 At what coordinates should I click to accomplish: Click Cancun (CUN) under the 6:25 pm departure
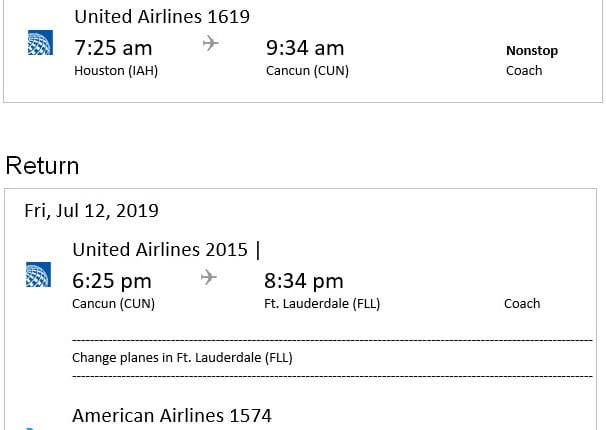113,304
